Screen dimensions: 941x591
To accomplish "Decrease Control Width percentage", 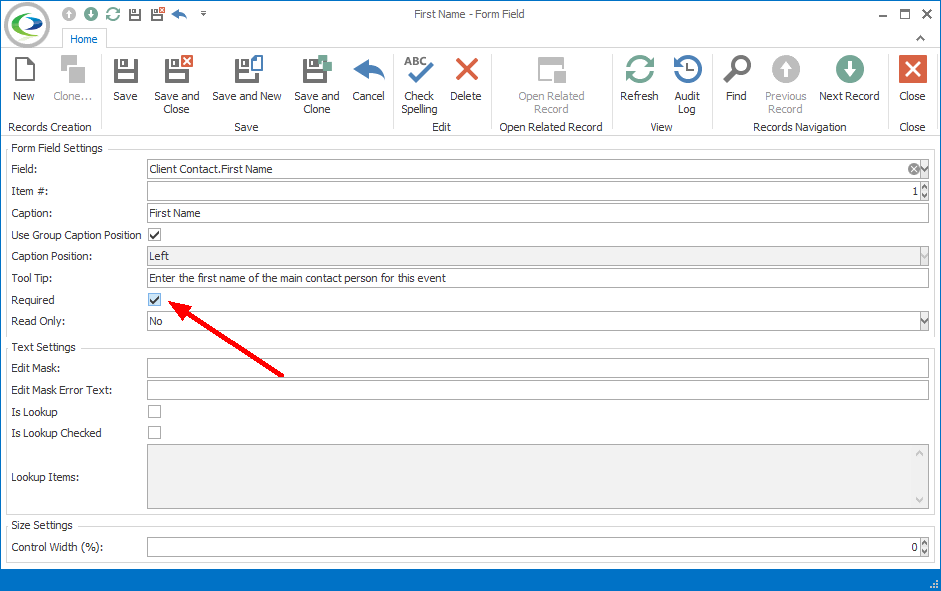I will 924,551.
